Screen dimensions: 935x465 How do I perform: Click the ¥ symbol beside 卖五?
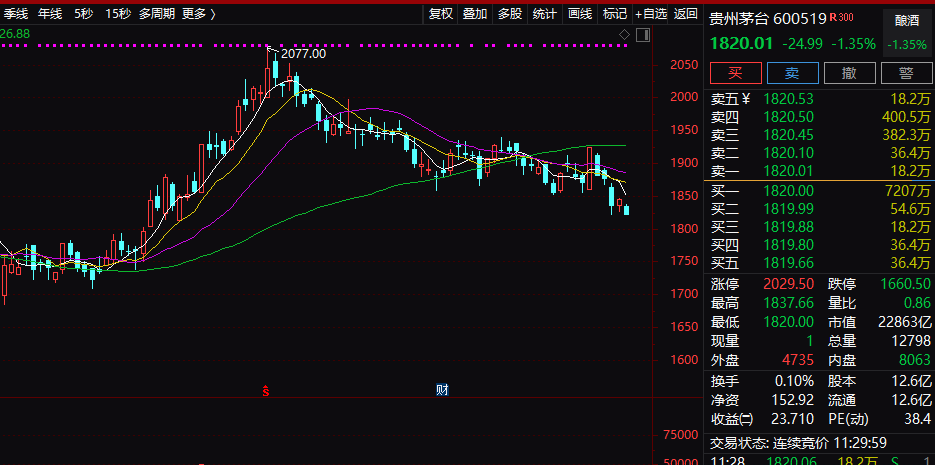click(746, 98)
